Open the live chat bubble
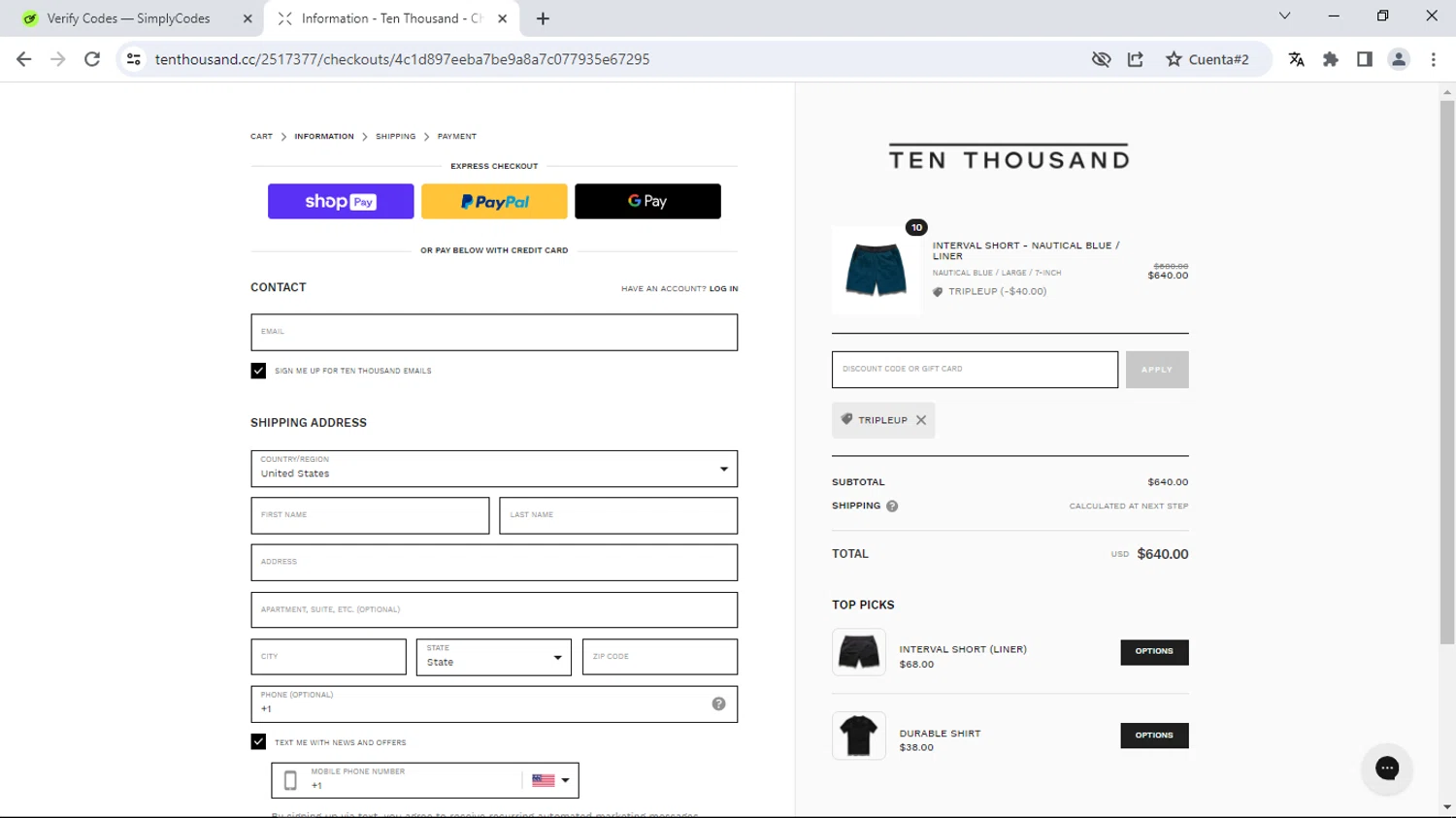This screenshot has width=1456, height=818. 1387,768
